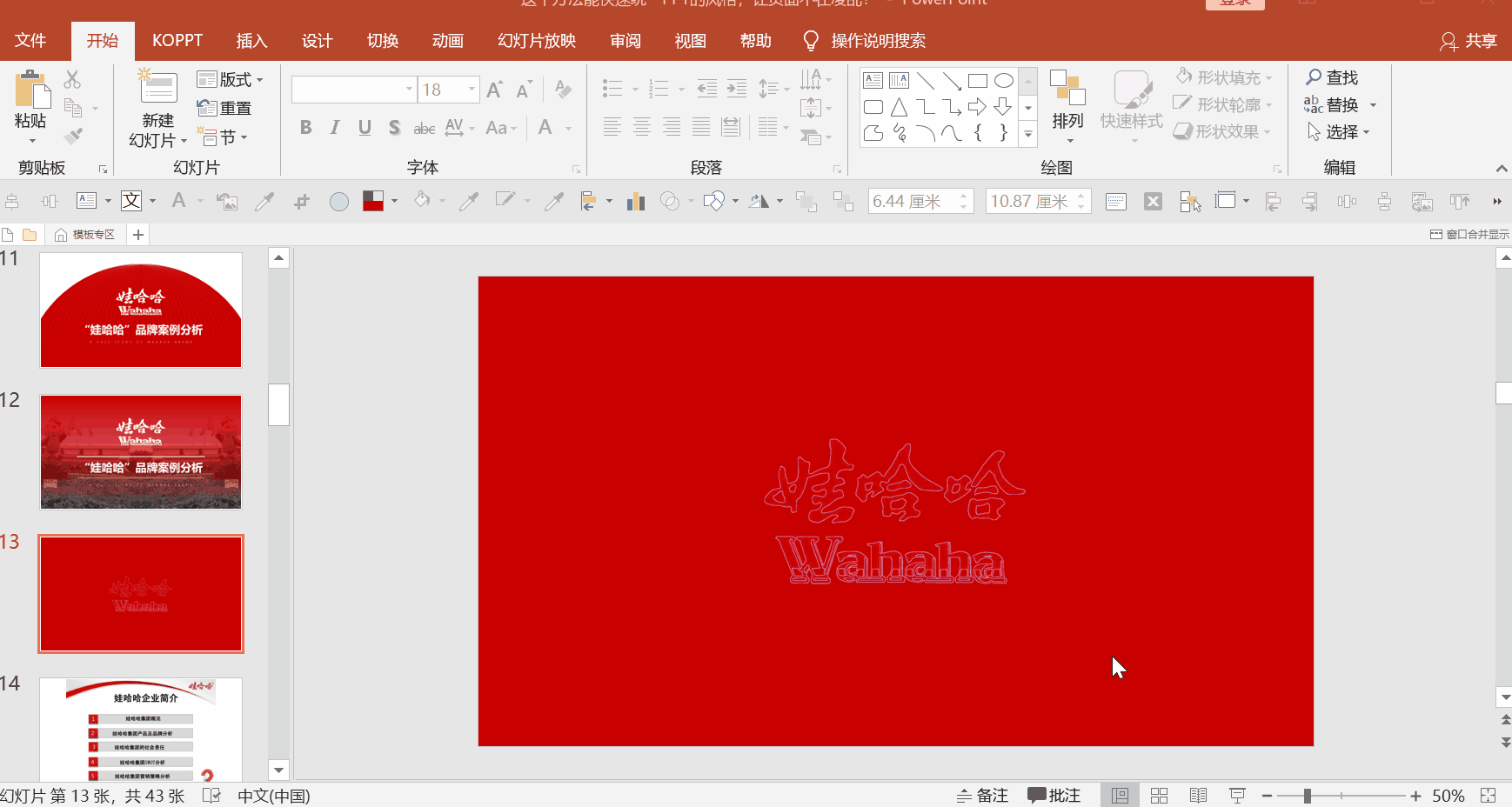Click the zoom slider handle
Screen dimensions: 1512x807
tap(1307, 796)
